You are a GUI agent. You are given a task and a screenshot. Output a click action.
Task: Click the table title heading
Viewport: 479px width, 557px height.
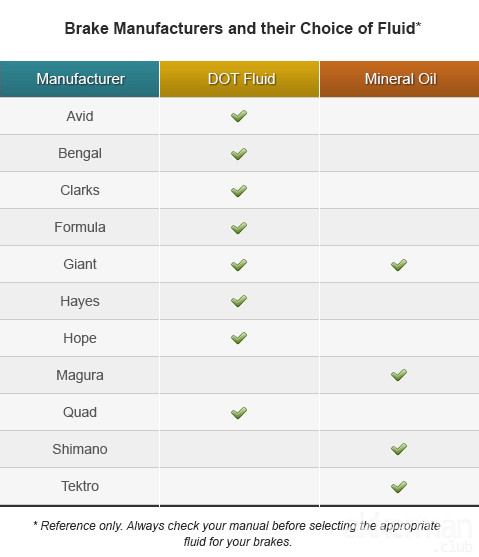pyautogui.click(x=243, y=28)
